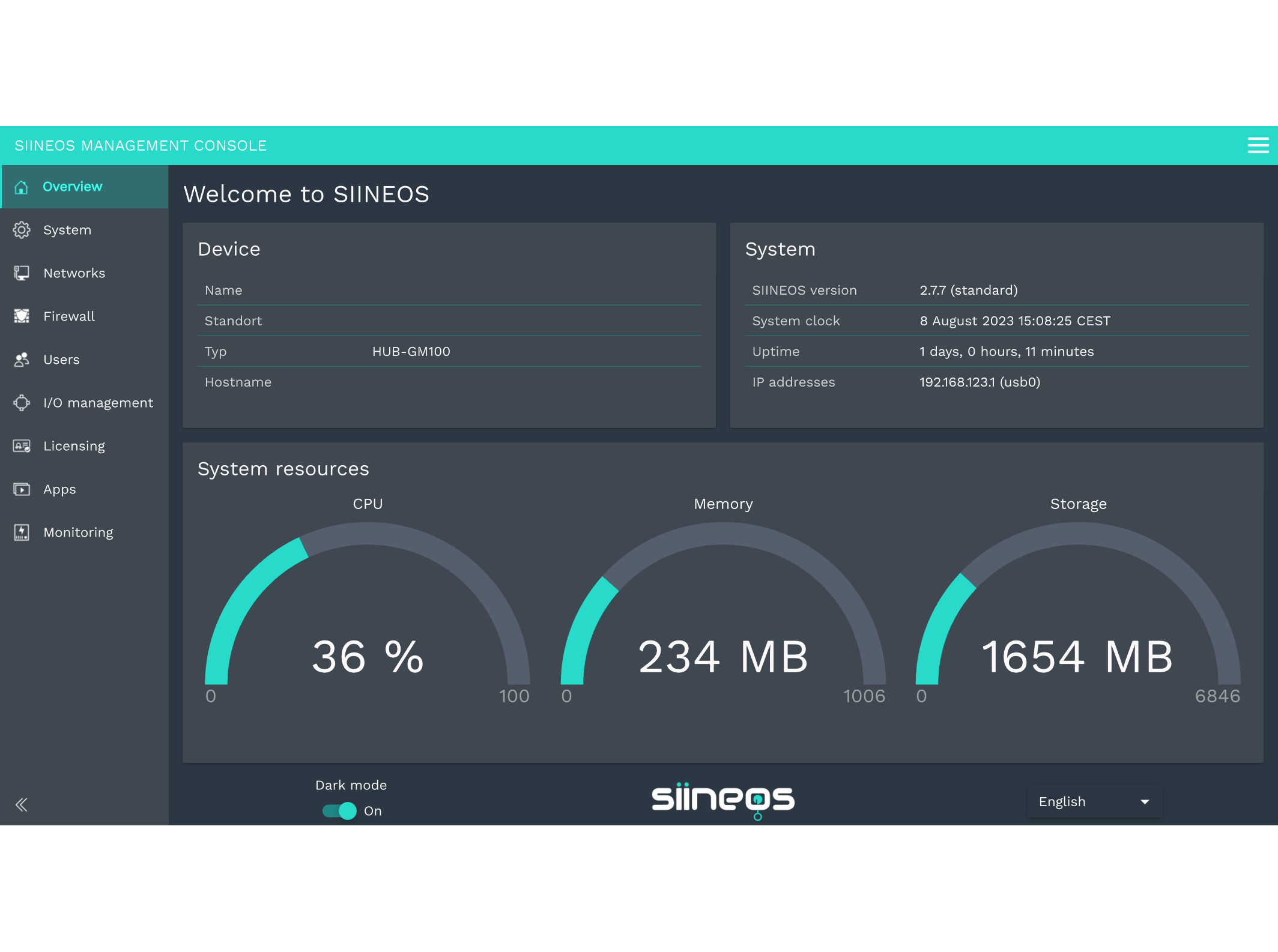Click the 1654 MB storage value
1278x952 pixels.
[x=1078, y=657]
